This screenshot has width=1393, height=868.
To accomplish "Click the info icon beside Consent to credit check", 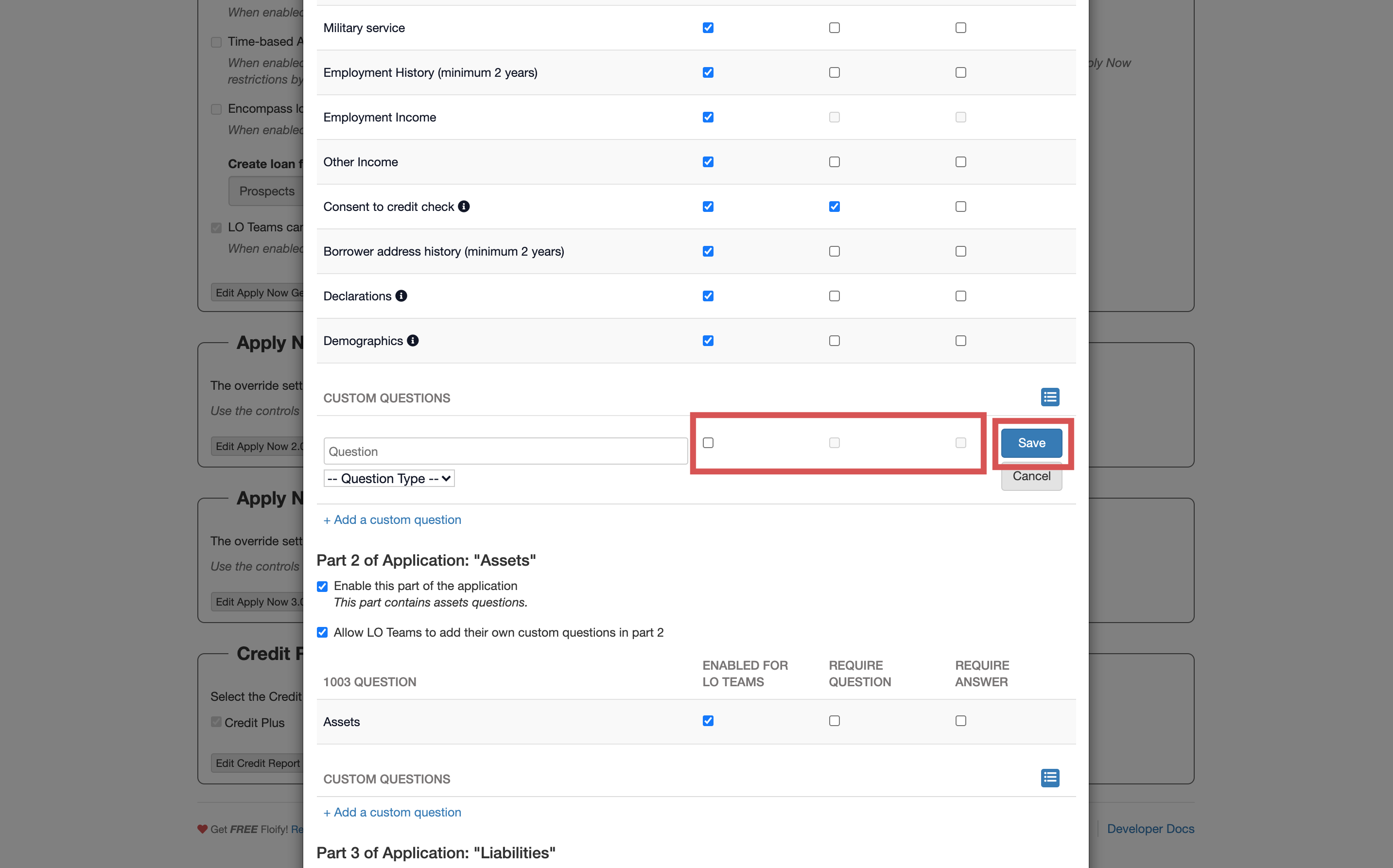I will (464, 206).
